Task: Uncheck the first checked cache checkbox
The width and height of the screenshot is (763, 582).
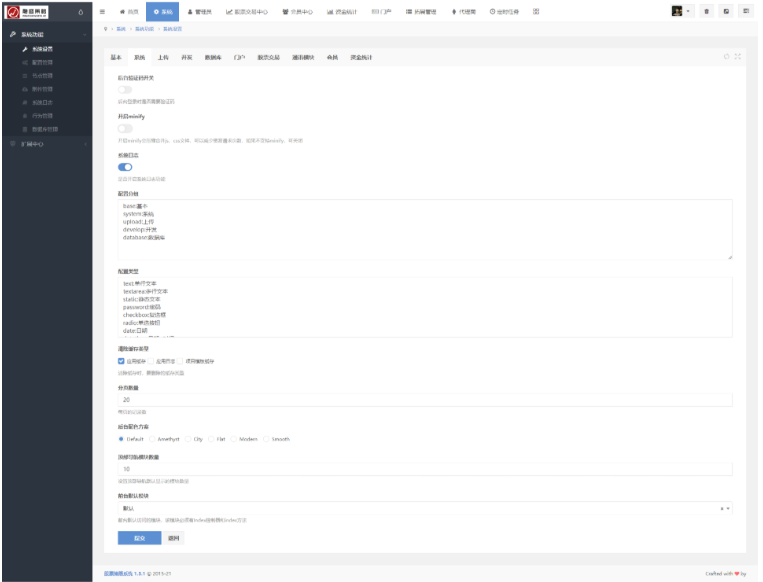Action: pyautogui.click(x=121, y=361)
